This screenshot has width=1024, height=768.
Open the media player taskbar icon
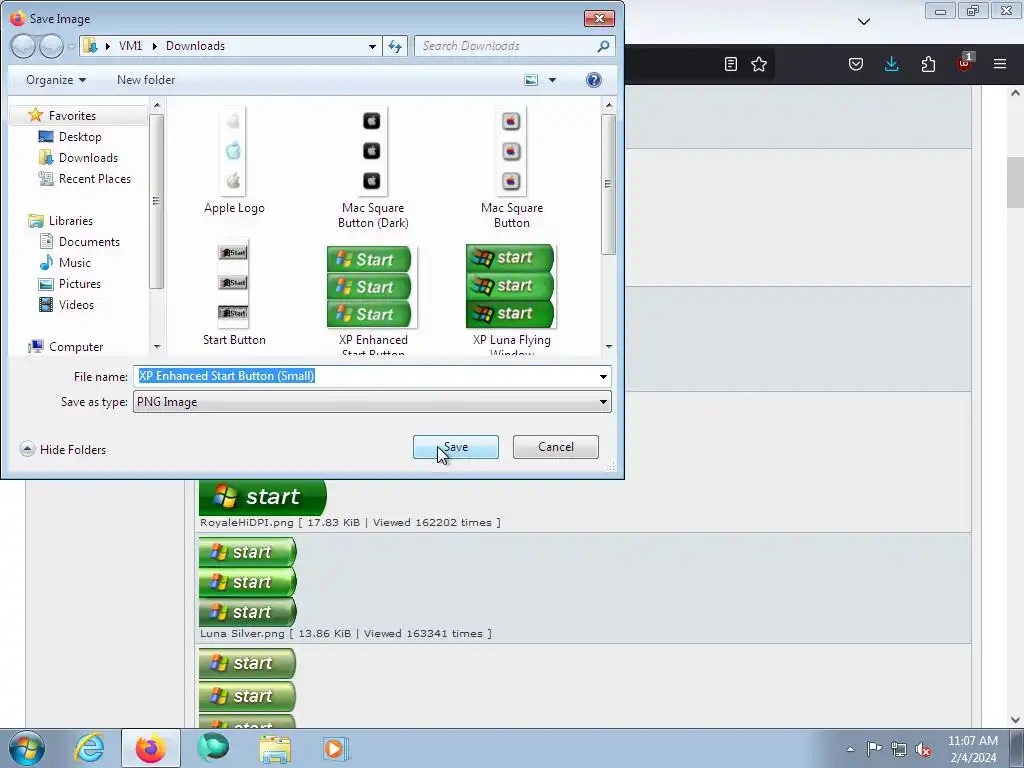click(336, 748)
